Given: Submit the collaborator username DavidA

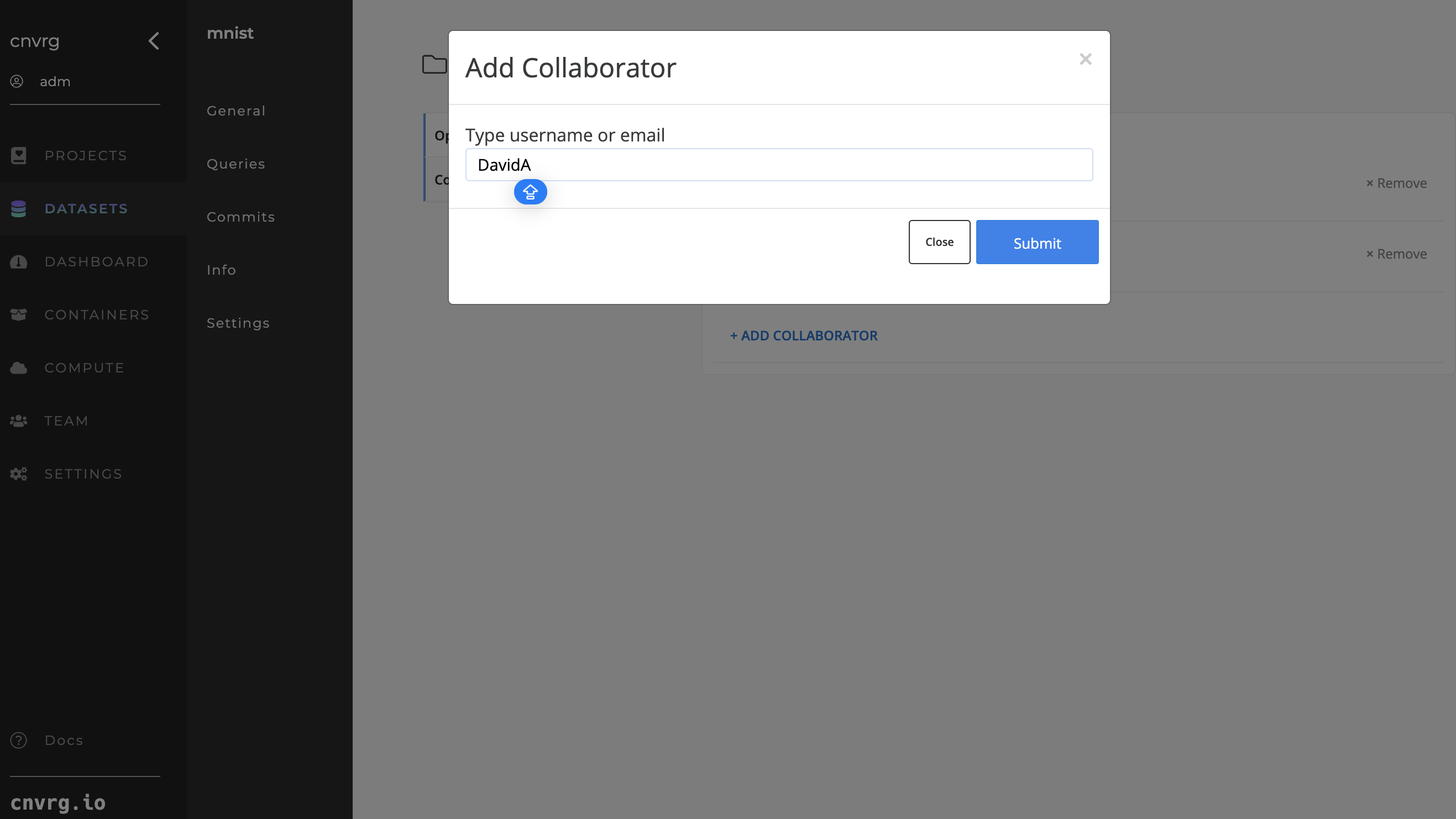Looking at the screenshot, I should pyautogui.click(x=1037, y=242).
